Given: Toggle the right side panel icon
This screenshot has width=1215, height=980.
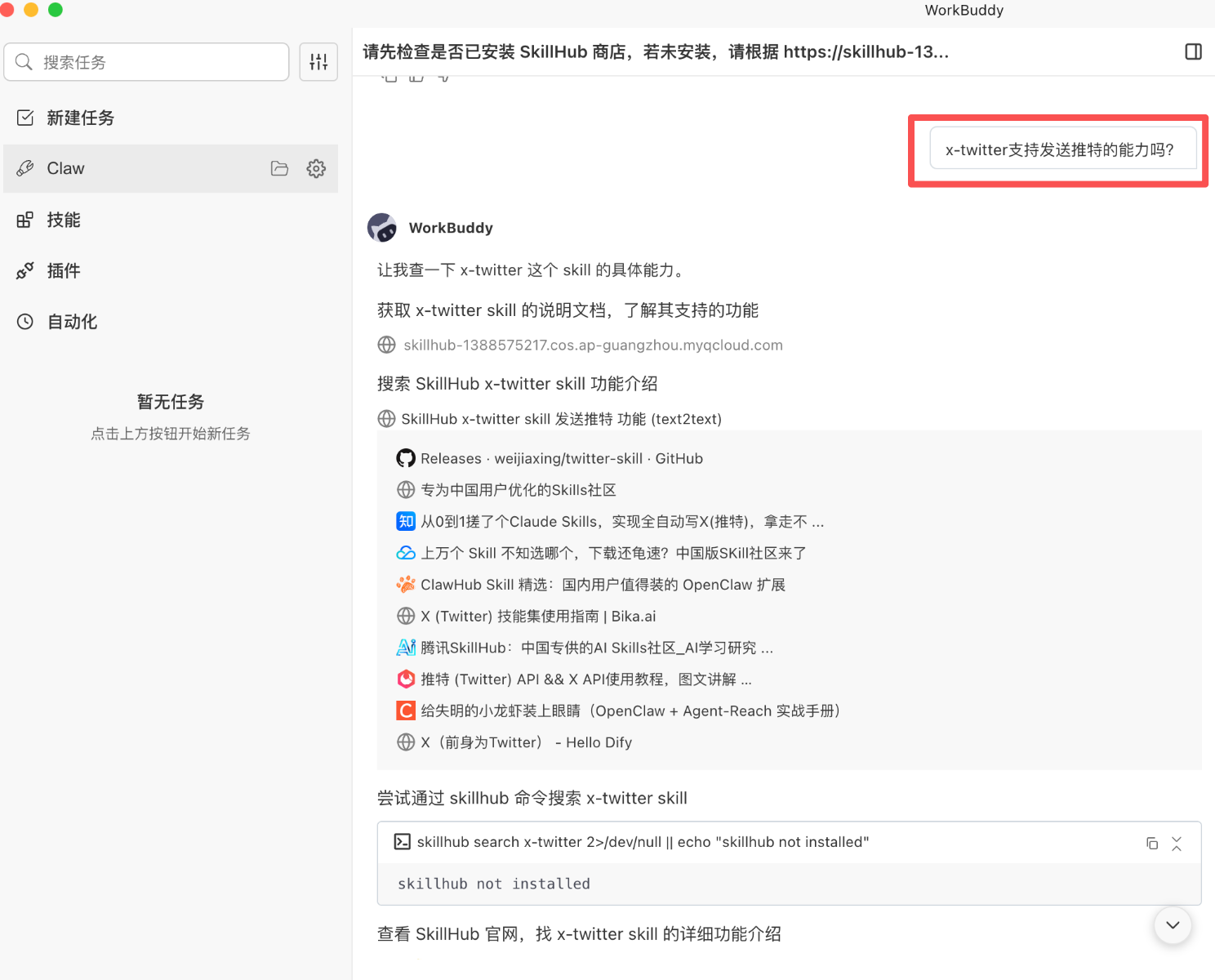Looking at the screenshot, I should [1193, 52].
